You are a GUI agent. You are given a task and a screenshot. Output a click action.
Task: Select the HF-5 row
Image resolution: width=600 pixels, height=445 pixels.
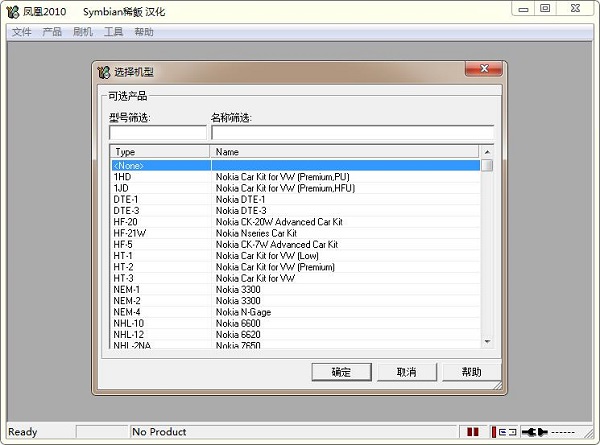click(x=295, y=244)
